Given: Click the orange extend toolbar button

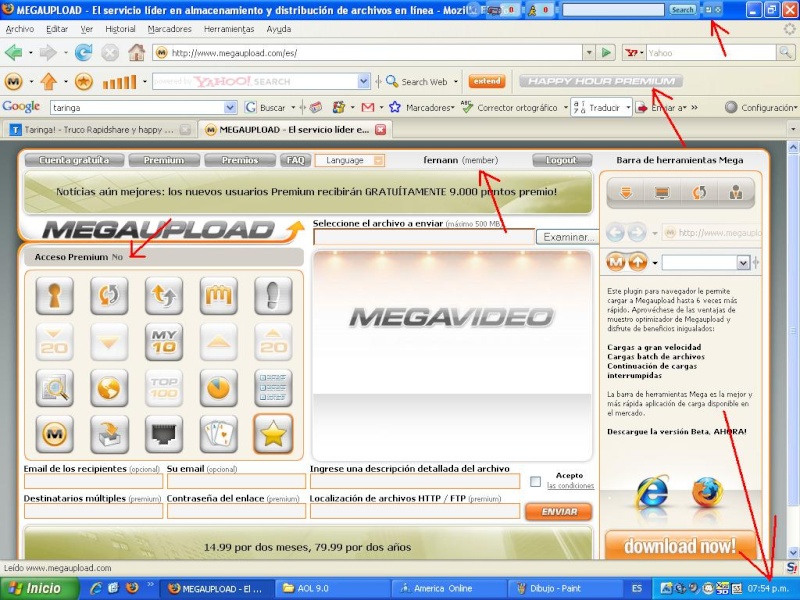Looking at the screenshot, I should pos(487,81).
